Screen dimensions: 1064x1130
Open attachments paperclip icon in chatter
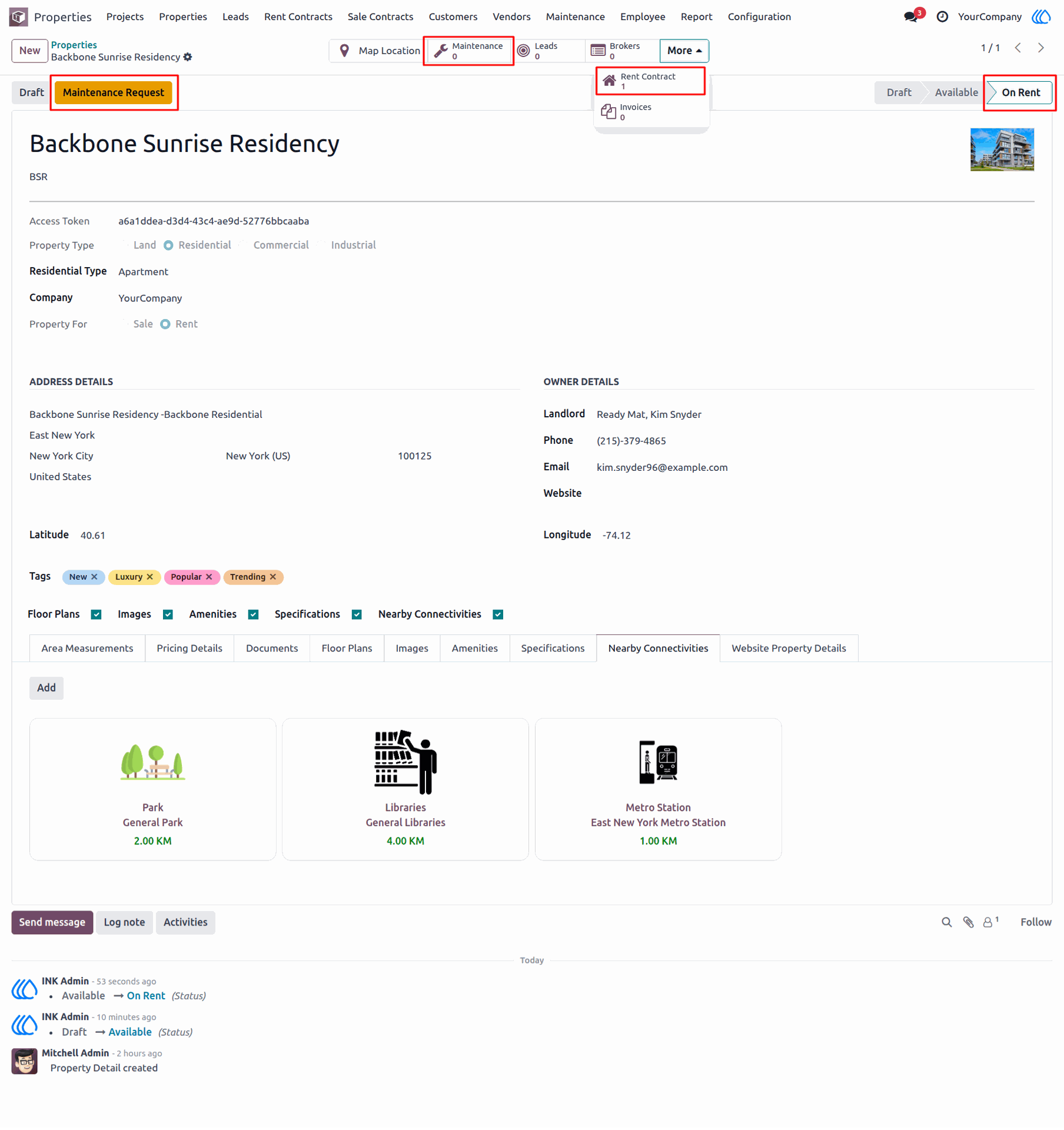[968, 922]
